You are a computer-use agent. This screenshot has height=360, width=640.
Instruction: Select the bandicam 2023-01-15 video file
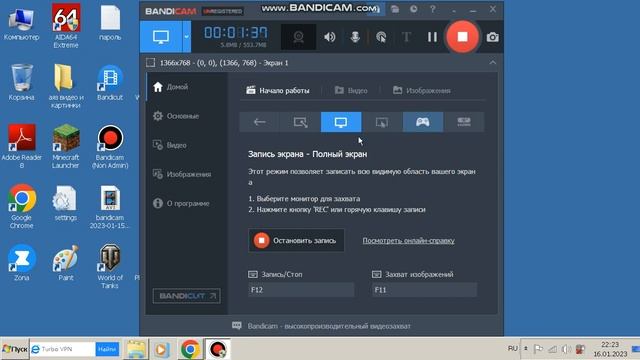click(x=110, y=207)
